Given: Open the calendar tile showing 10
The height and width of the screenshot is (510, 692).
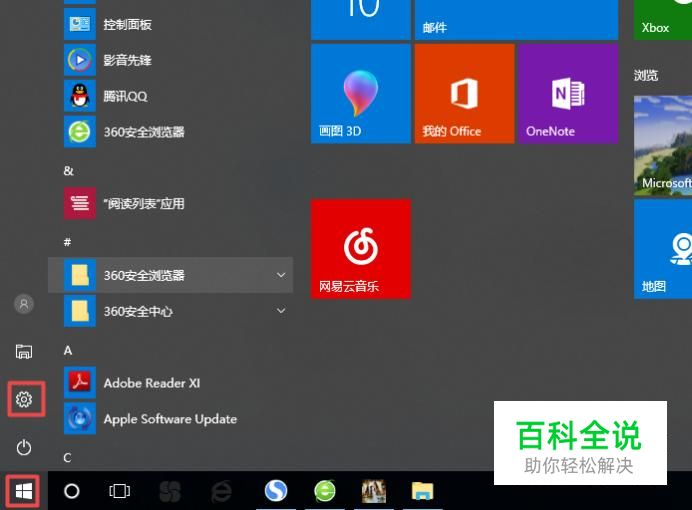Looking at the screenshot, I should tap(361, 20).
